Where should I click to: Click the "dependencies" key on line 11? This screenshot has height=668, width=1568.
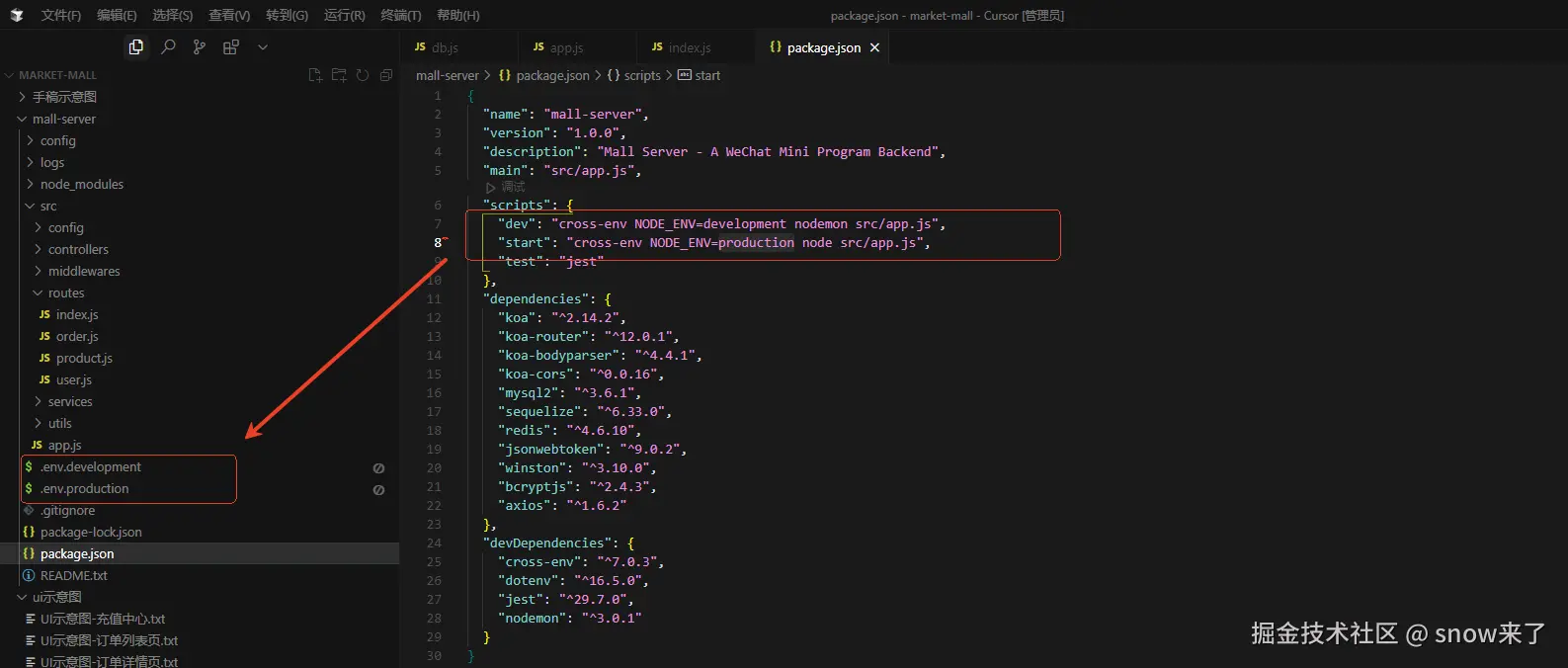[536, 299]
